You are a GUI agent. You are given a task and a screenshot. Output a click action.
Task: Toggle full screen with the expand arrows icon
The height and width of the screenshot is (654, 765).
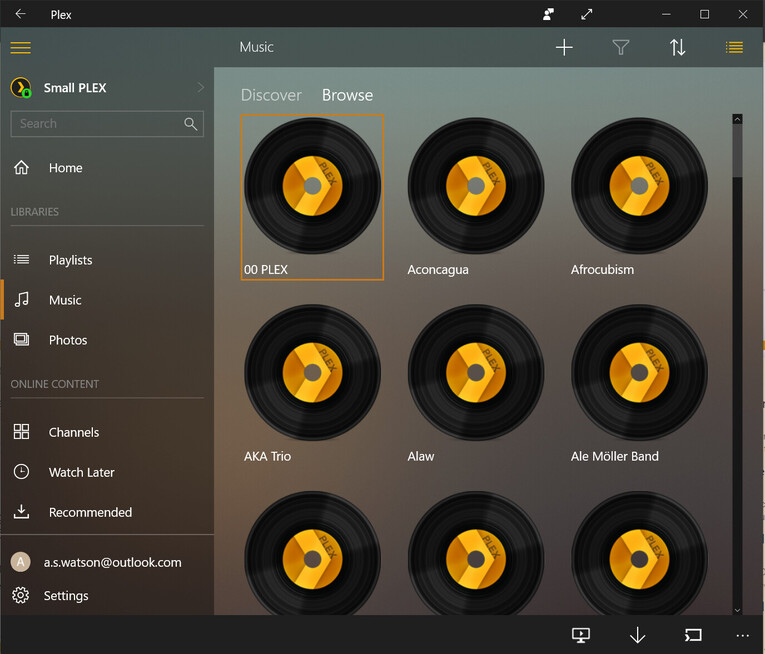tap(586, 14)
